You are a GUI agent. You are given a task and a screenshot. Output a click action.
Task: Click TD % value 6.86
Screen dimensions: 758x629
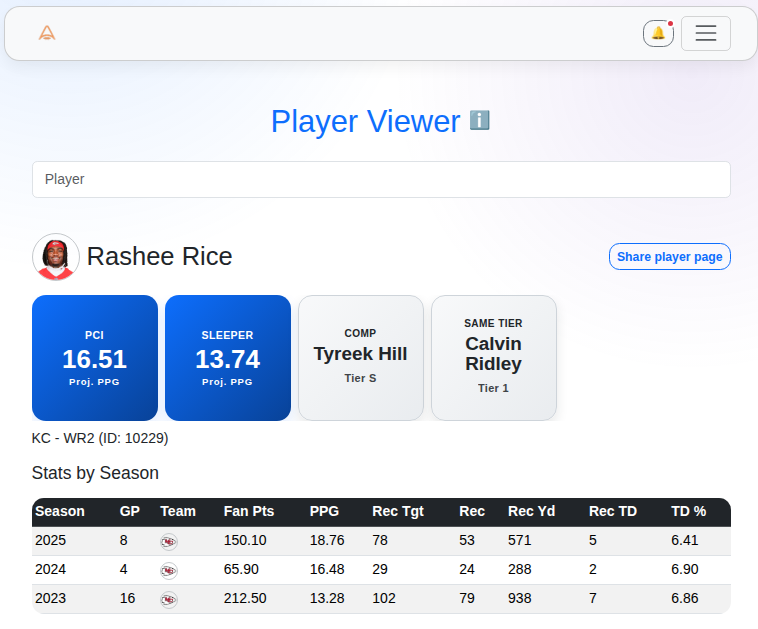pyautogui.click(x=685, y=598)
